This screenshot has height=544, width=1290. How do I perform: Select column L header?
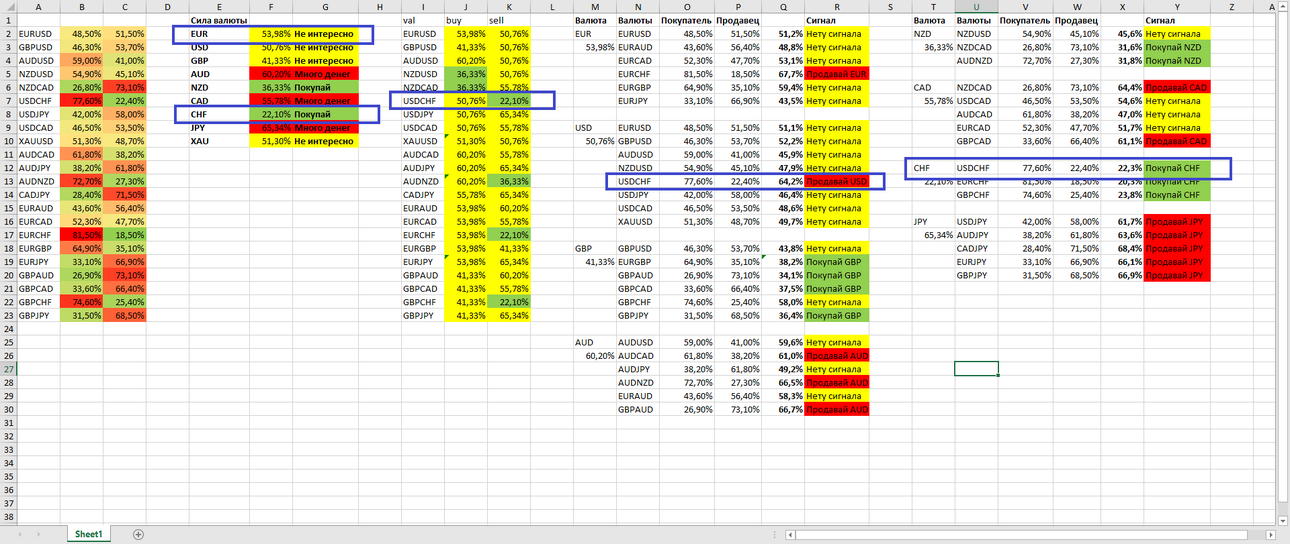point(552,6)
